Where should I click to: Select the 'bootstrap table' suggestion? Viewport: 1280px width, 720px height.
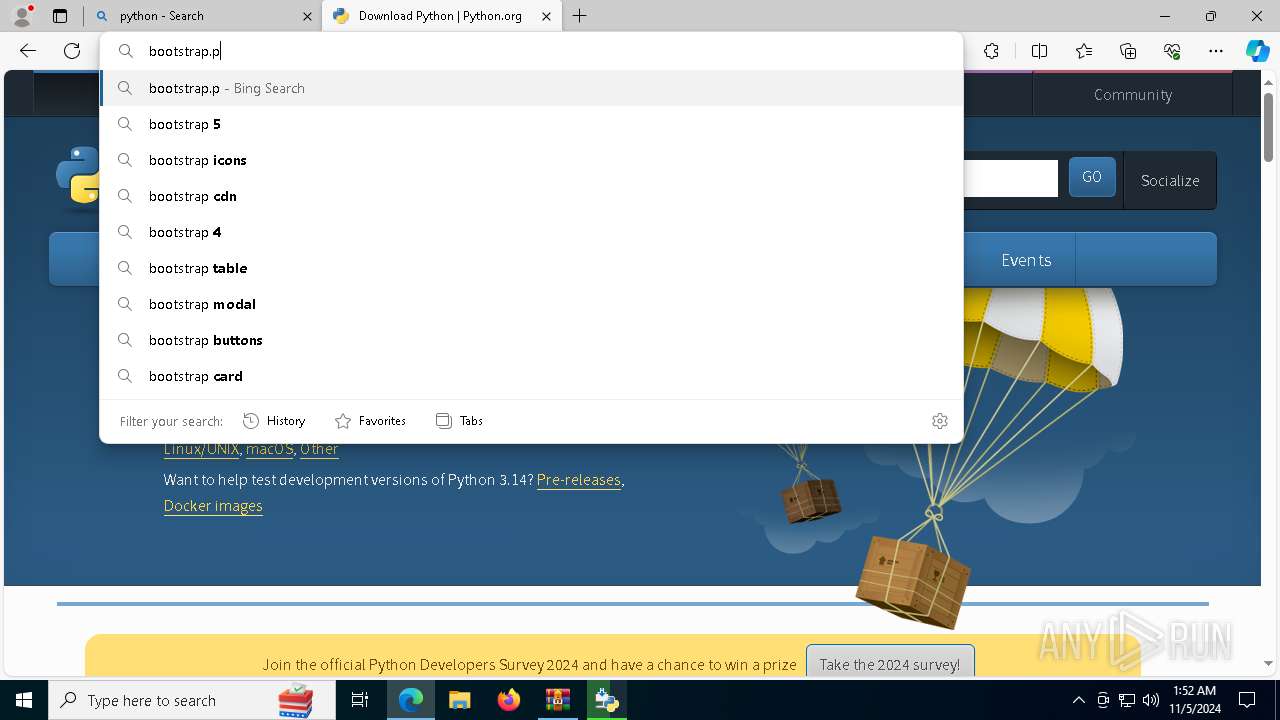pos(532,268)
